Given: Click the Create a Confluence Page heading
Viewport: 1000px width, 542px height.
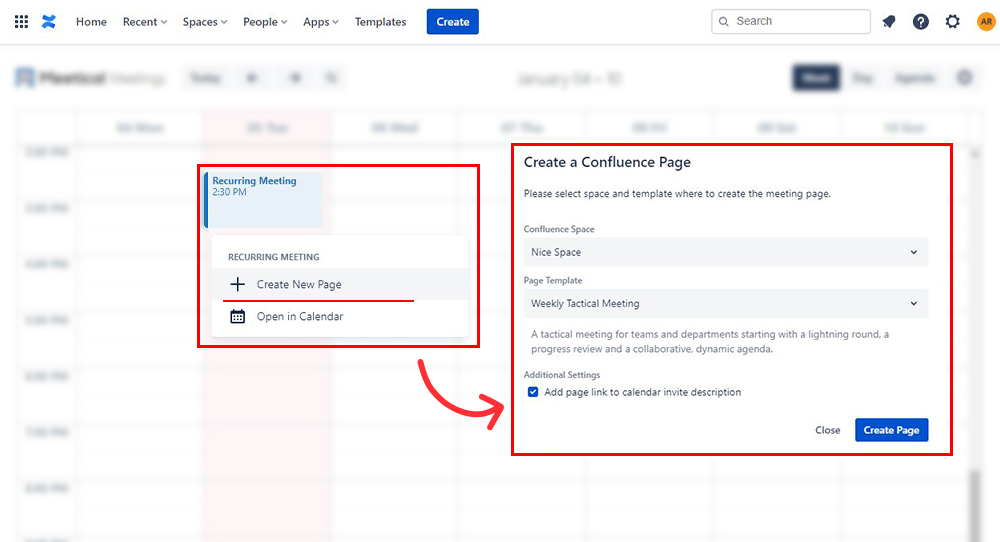Looking at the screenshot, I should click(x=607, y=163).
